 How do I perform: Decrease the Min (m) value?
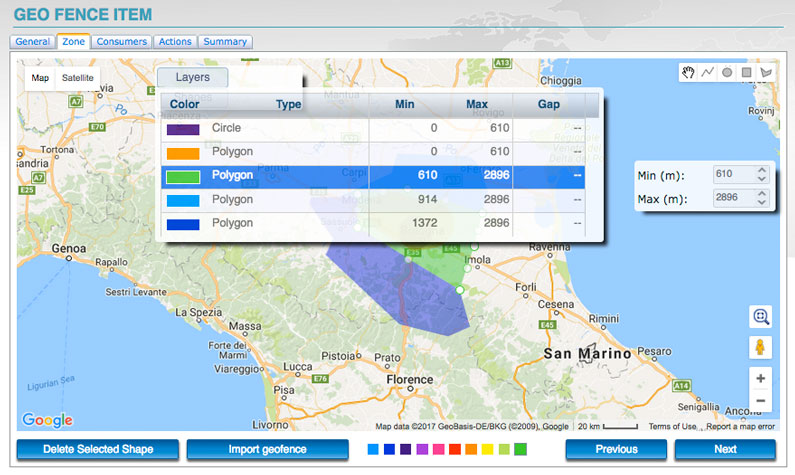coord(762,178)
